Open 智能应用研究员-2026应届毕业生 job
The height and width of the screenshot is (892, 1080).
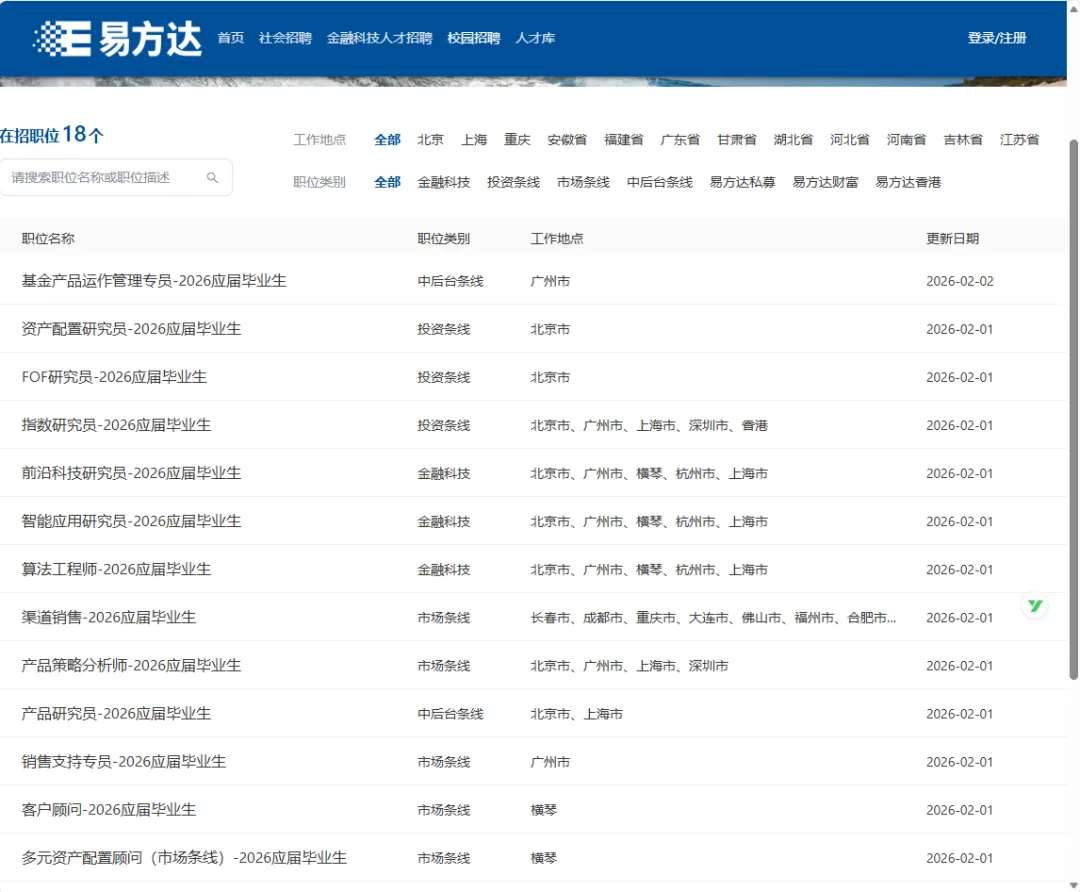coord(131,521)
